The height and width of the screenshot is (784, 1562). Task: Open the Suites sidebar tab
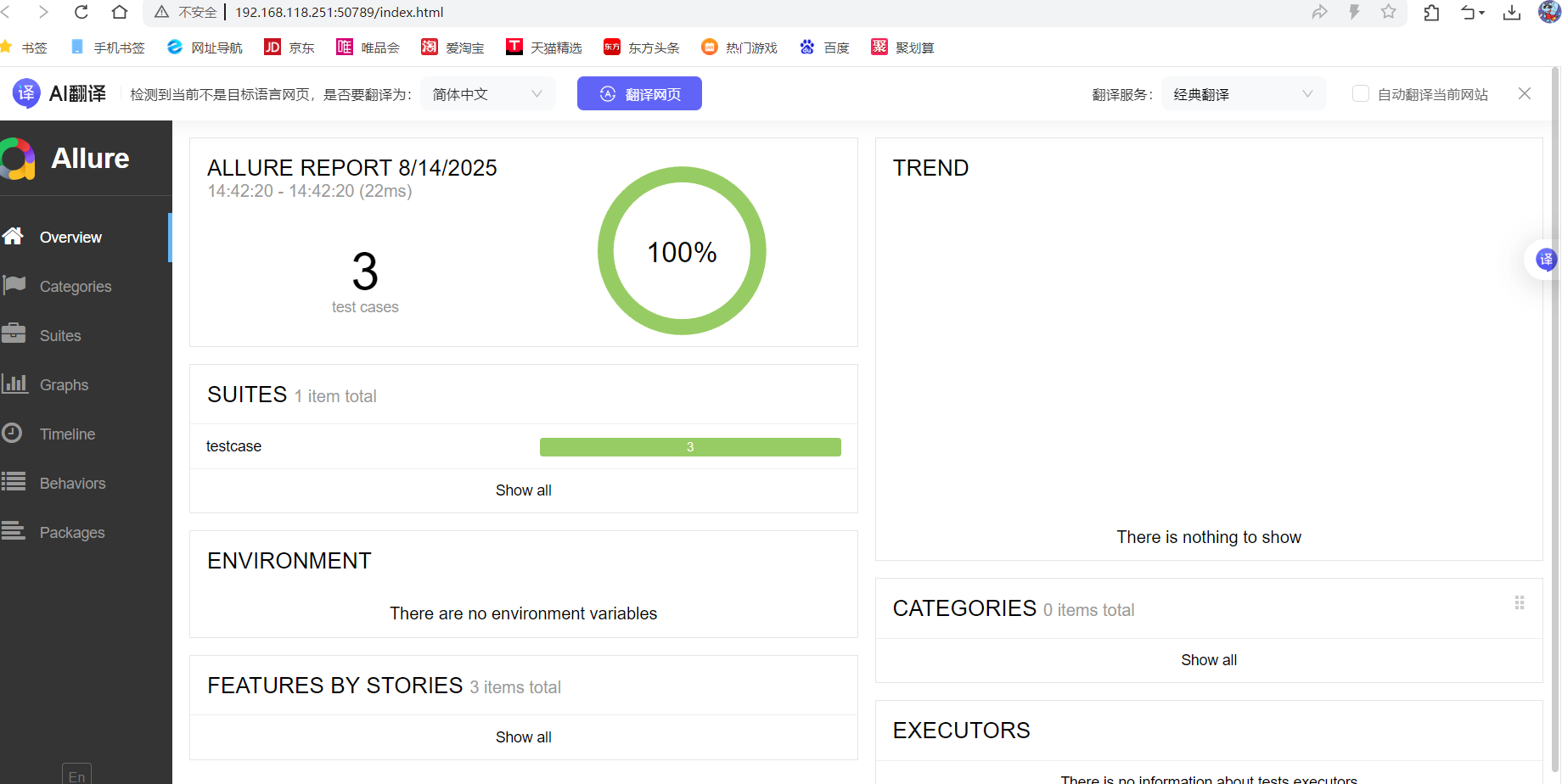85,336
